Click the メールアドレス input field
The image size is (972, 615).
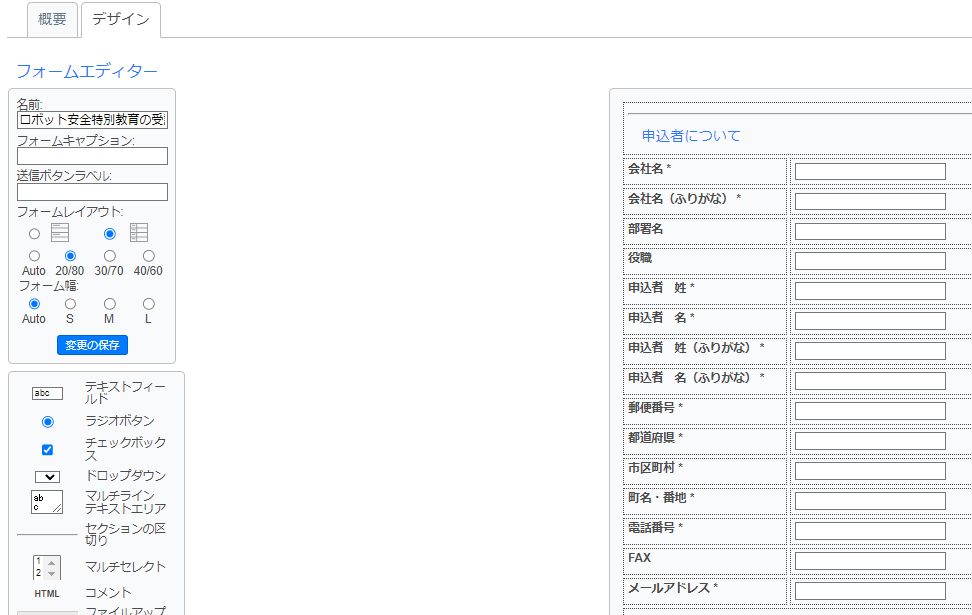[870, 591]
